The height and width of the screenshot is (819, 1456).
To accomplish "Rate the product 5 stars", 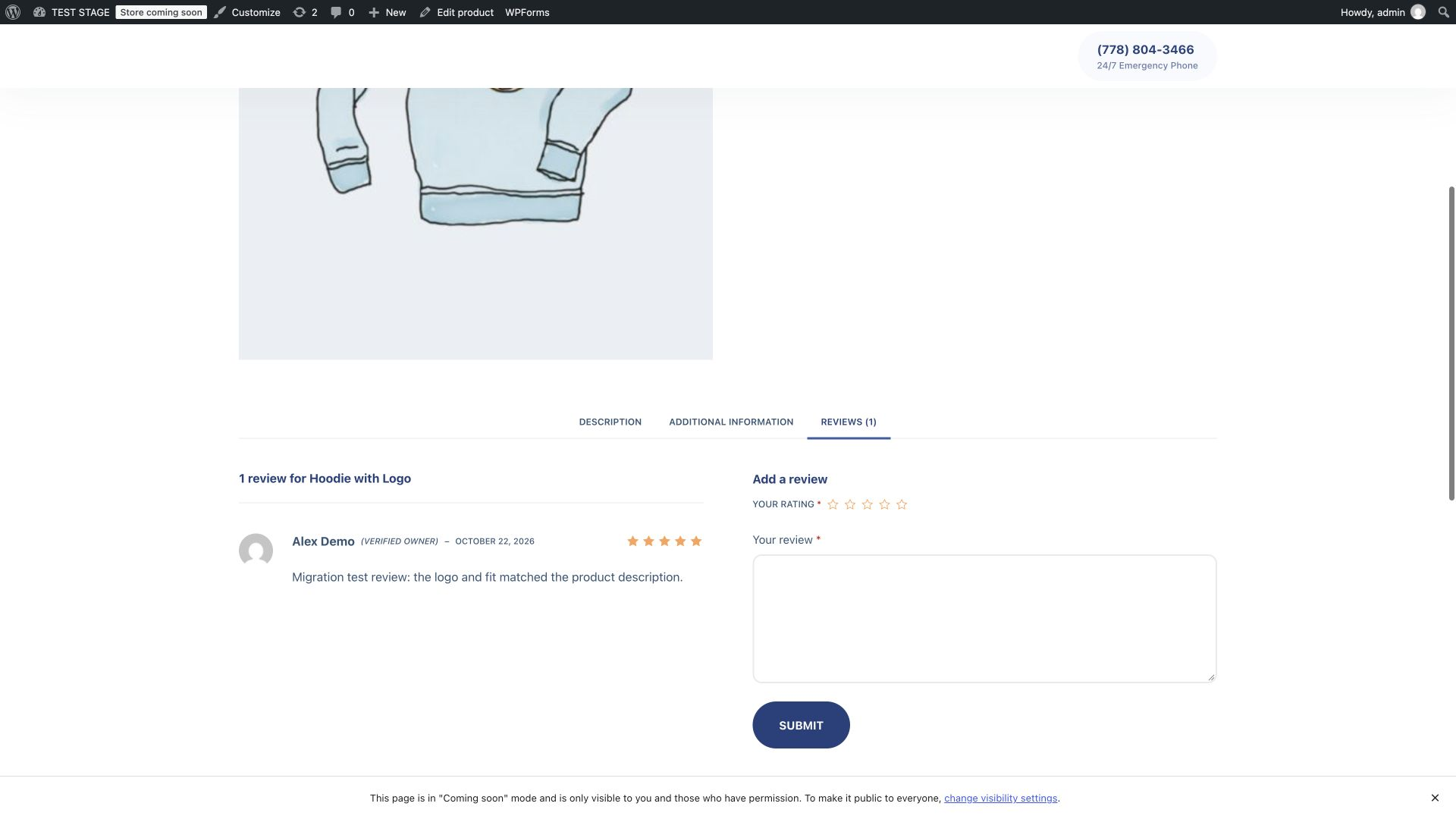I will point(902,504).
